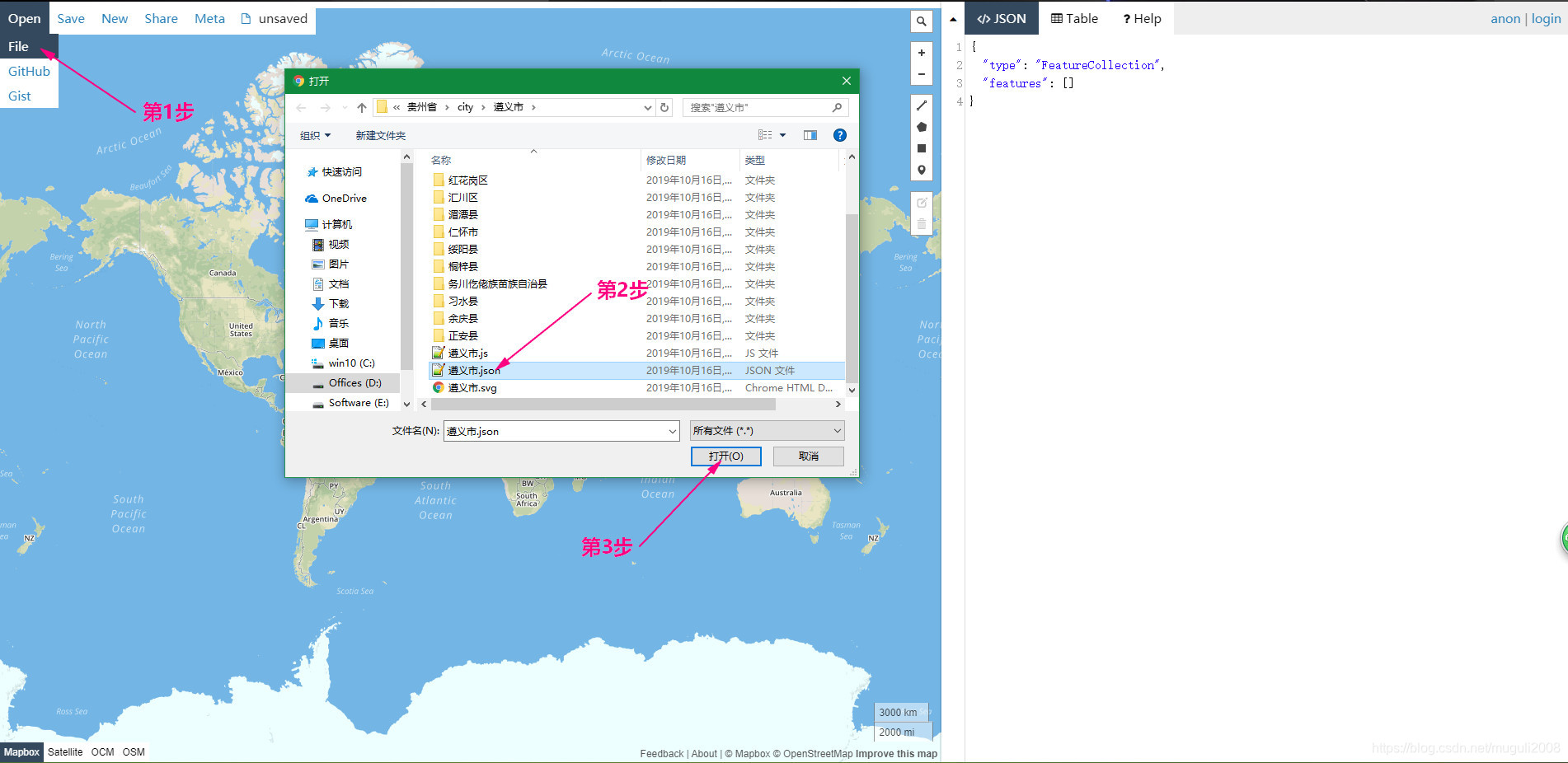Open the Meta menu
The image size is (1568, 763).
pyautogui.click(x=209, y=18)
